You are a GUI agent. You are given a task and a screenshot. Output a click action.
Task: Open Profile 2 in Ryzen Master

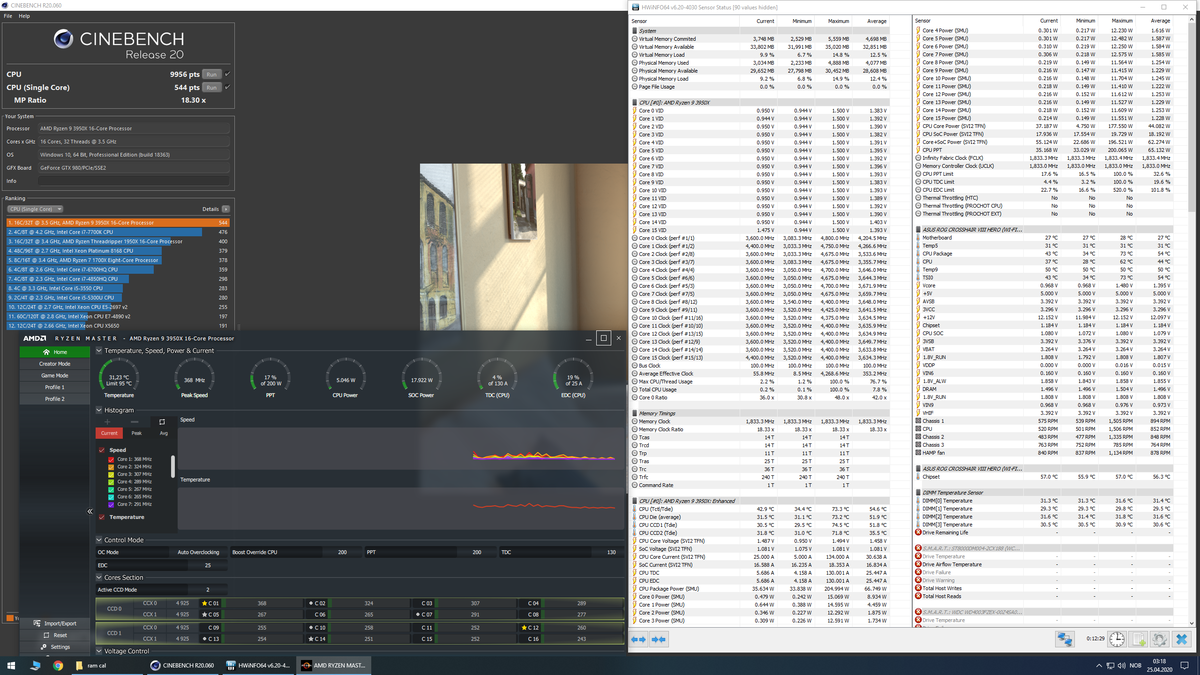pyautogui.click(x=55, y=399)
